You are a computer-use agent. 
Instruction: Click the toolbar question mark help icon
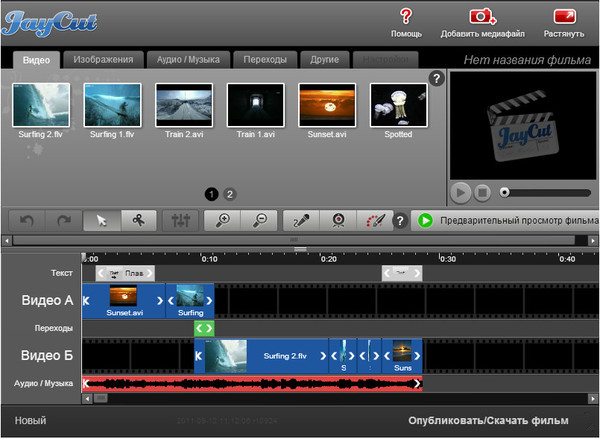400,221
